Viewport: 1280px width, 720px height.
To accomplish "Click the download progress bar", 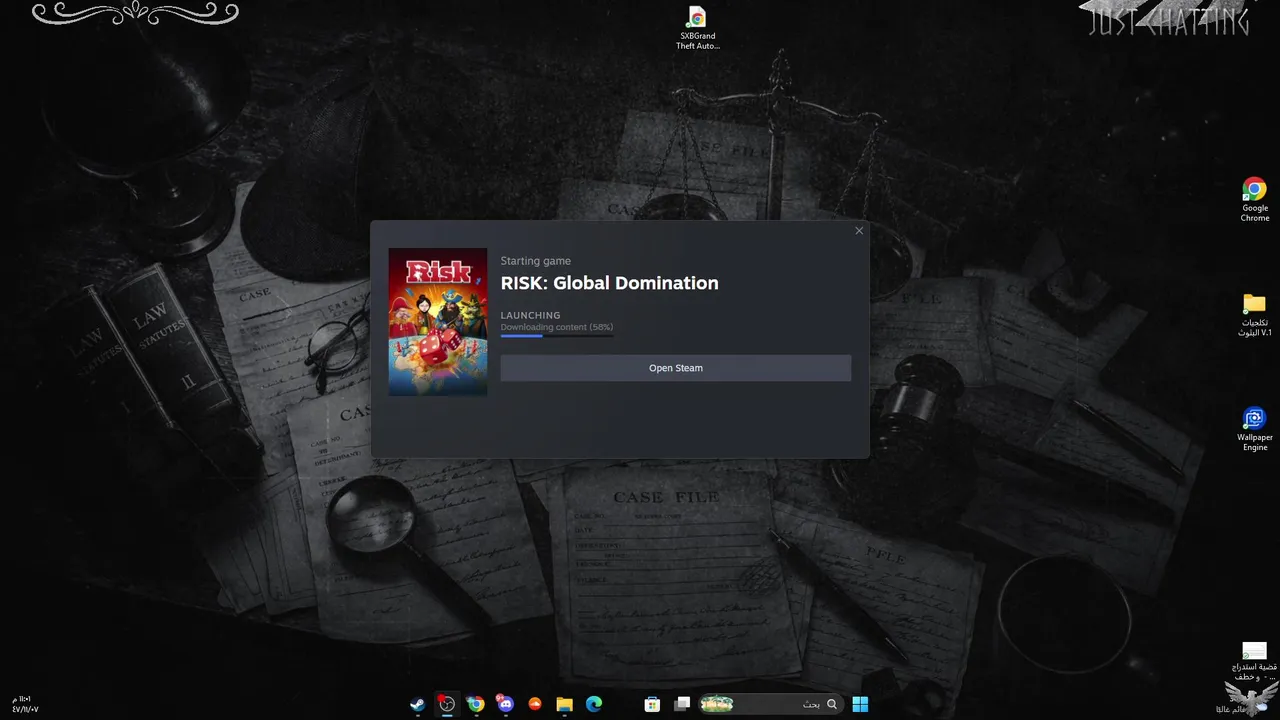I will click(557, 336).
